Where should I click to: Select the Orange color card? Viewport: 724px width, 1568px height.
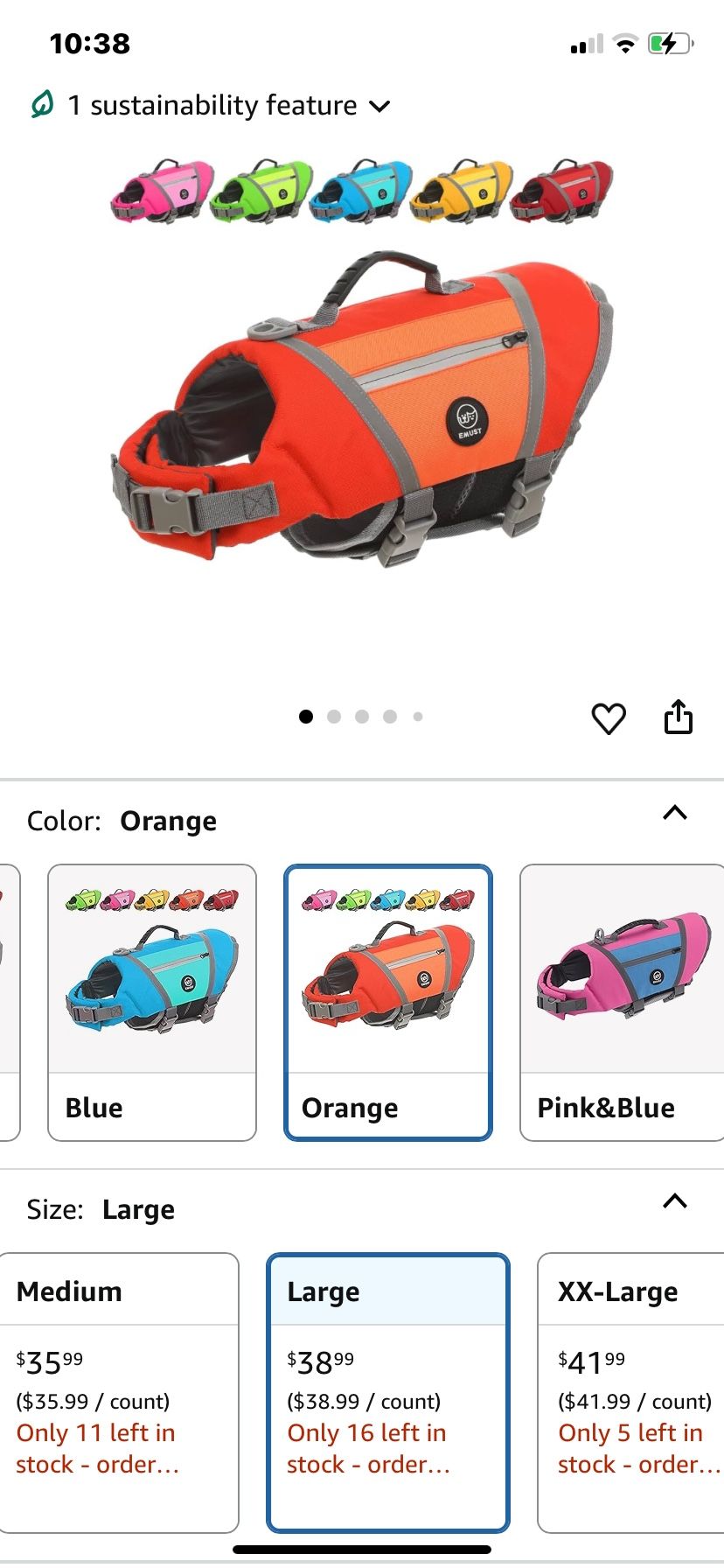388,1003
